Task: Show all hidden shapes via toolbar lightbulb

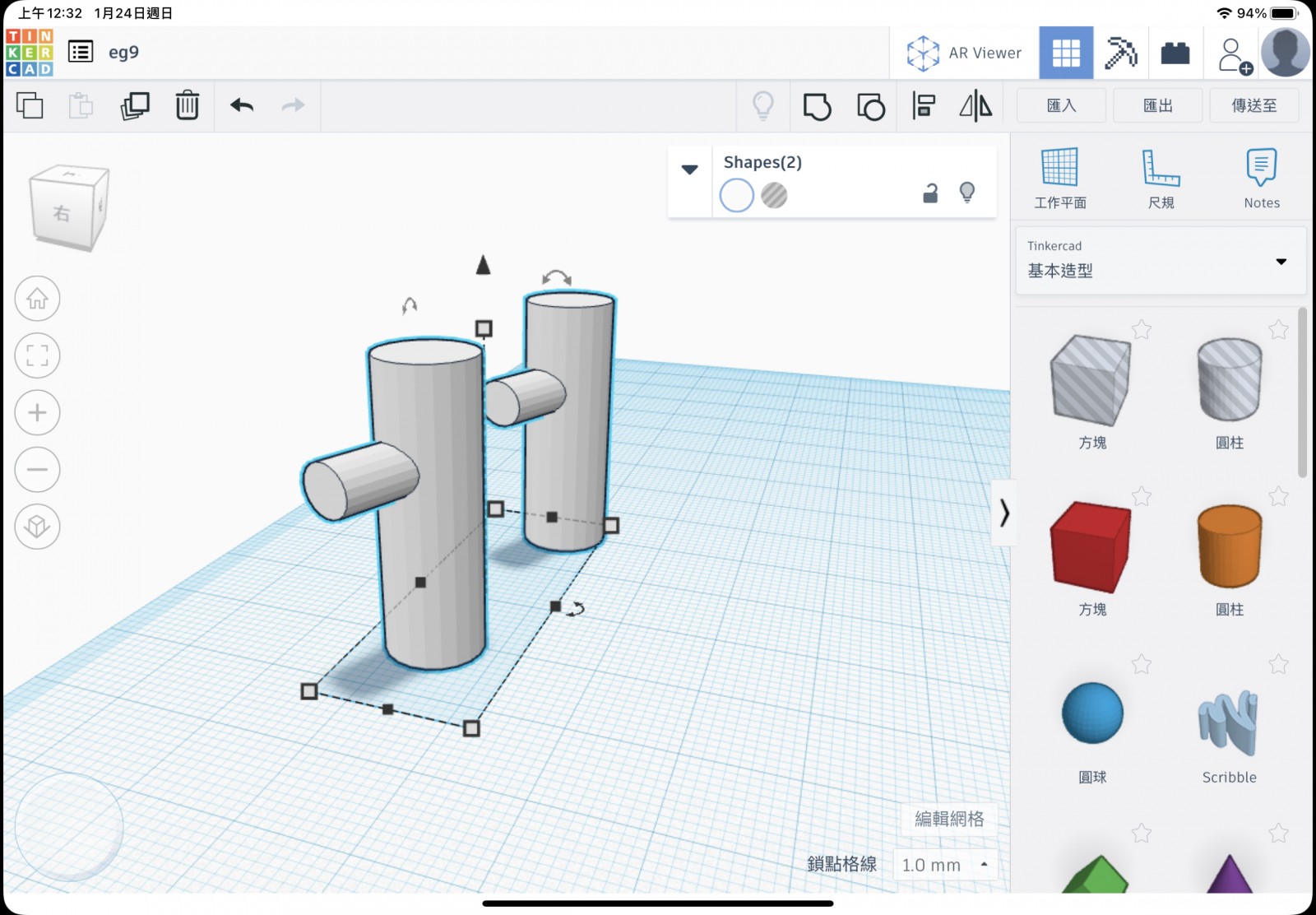Action: (x=763, y=105)
